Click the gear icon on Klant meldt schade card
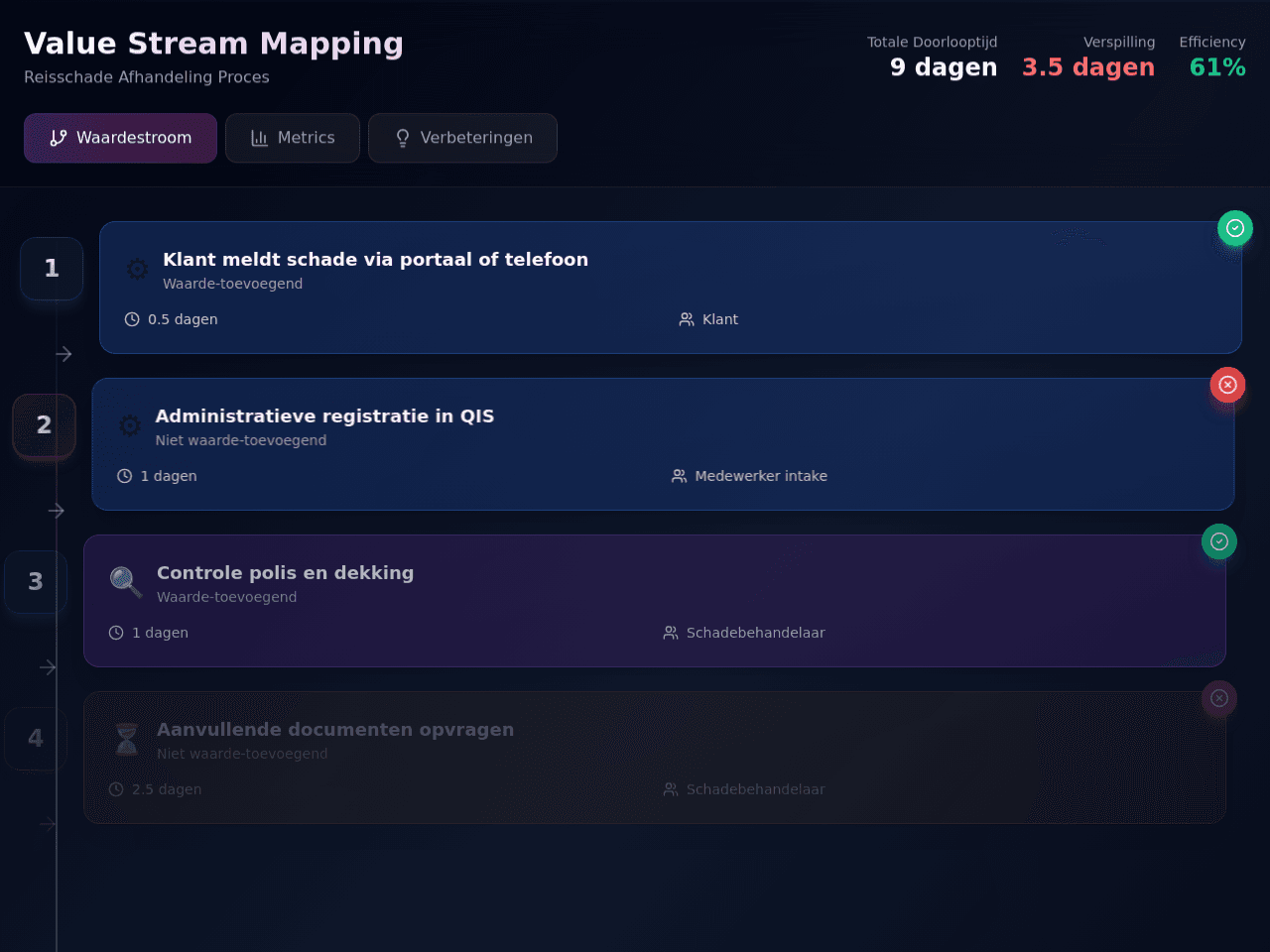The image size is (1270, 952). coord(137,269)
